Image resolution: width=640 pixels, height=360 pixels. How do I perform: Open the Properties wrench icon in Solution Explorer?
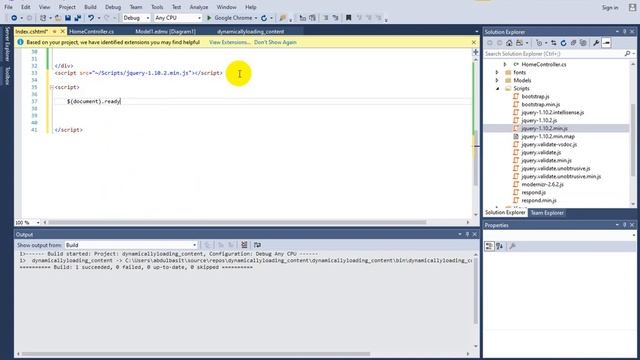[596, 43]
